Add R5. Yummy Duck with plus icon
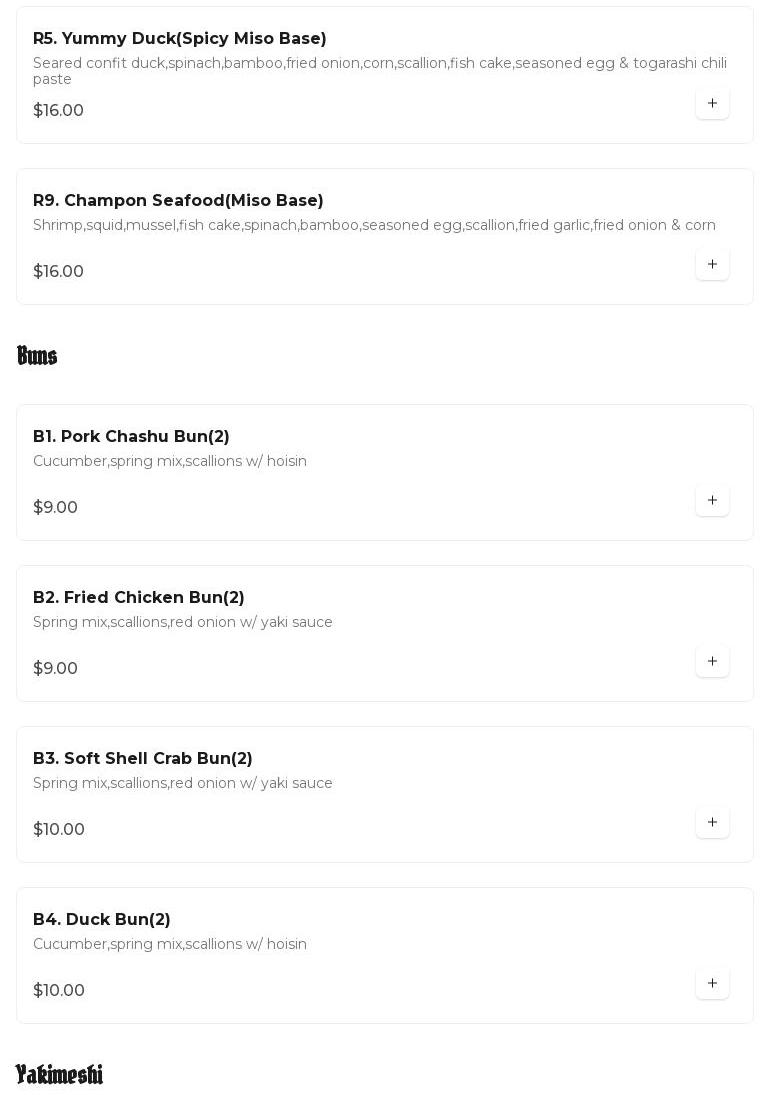This screenshot has width=770, height=1095. [712, 103]
